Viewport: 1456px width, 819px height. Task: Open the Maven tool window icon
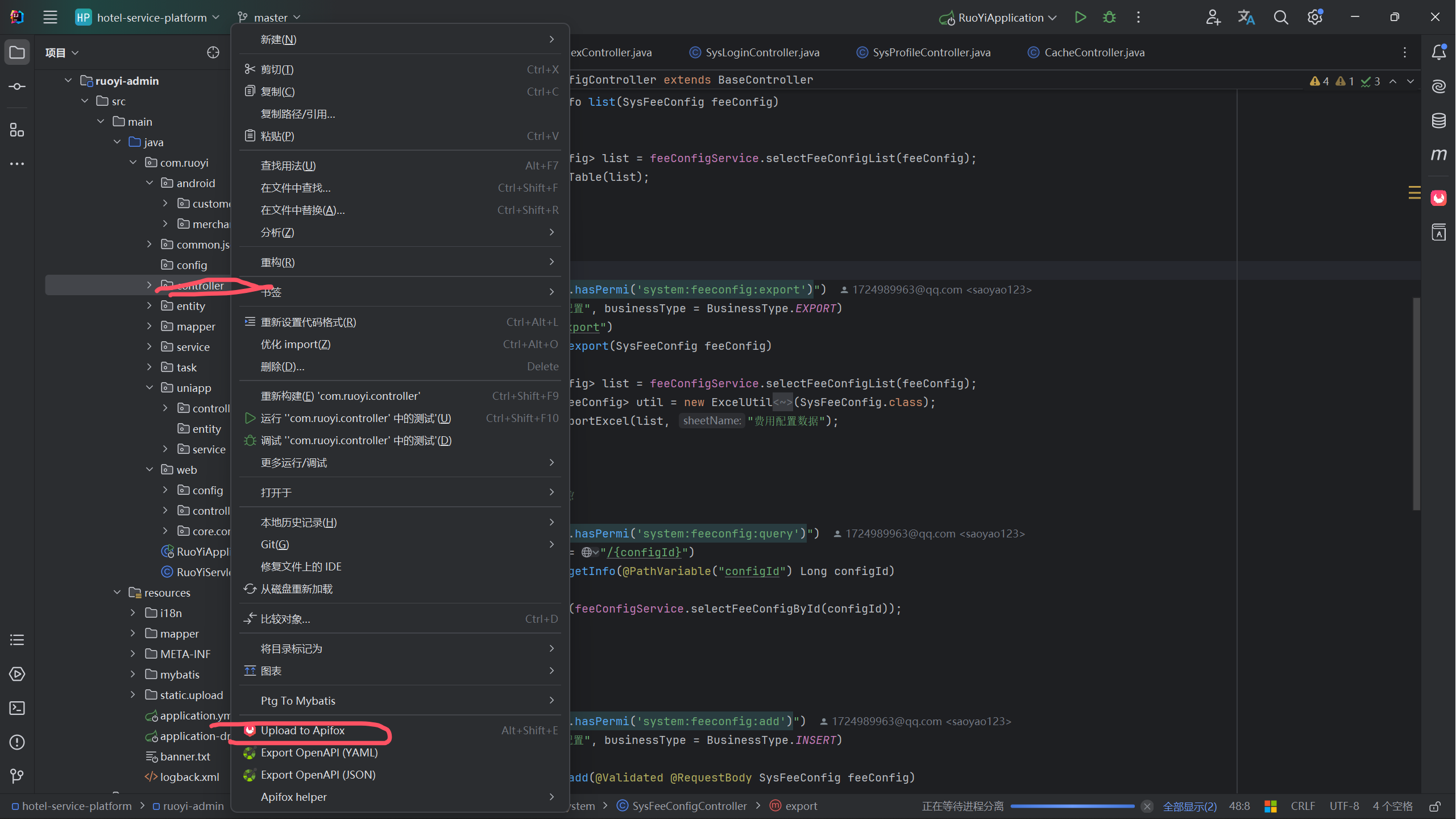tap(1438, 155)
